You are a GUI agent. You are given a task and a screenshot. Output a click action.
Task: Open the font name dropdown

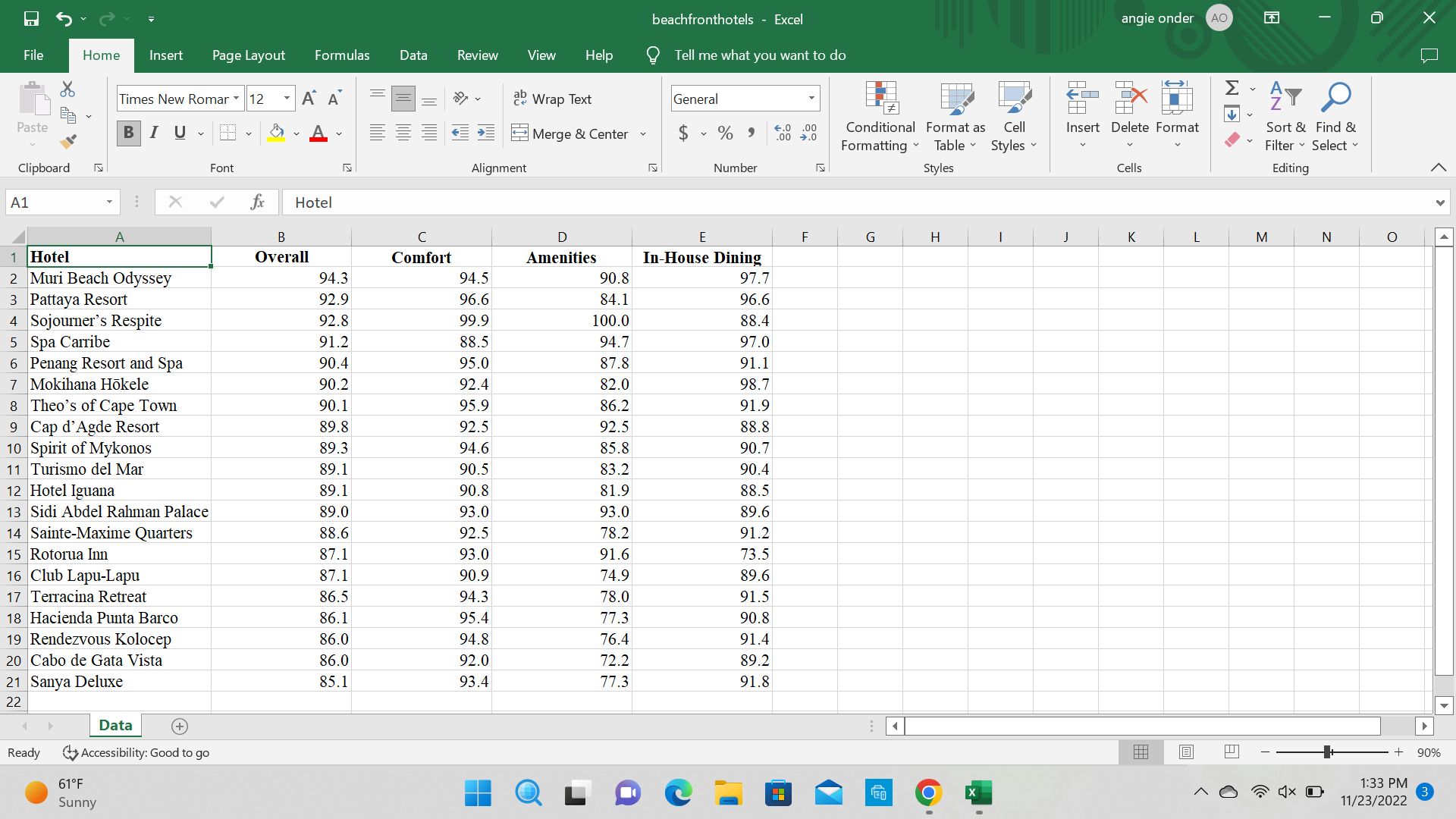(x=237, y=99)
